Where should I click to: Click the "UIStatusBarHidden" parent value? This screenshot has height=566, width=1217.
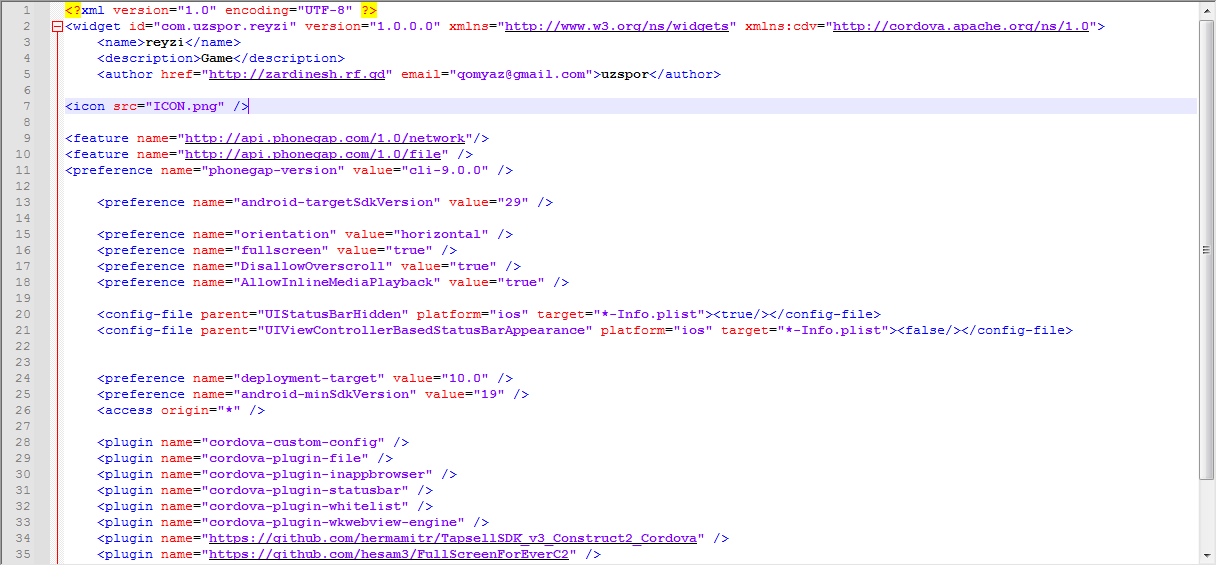[333, 314]
